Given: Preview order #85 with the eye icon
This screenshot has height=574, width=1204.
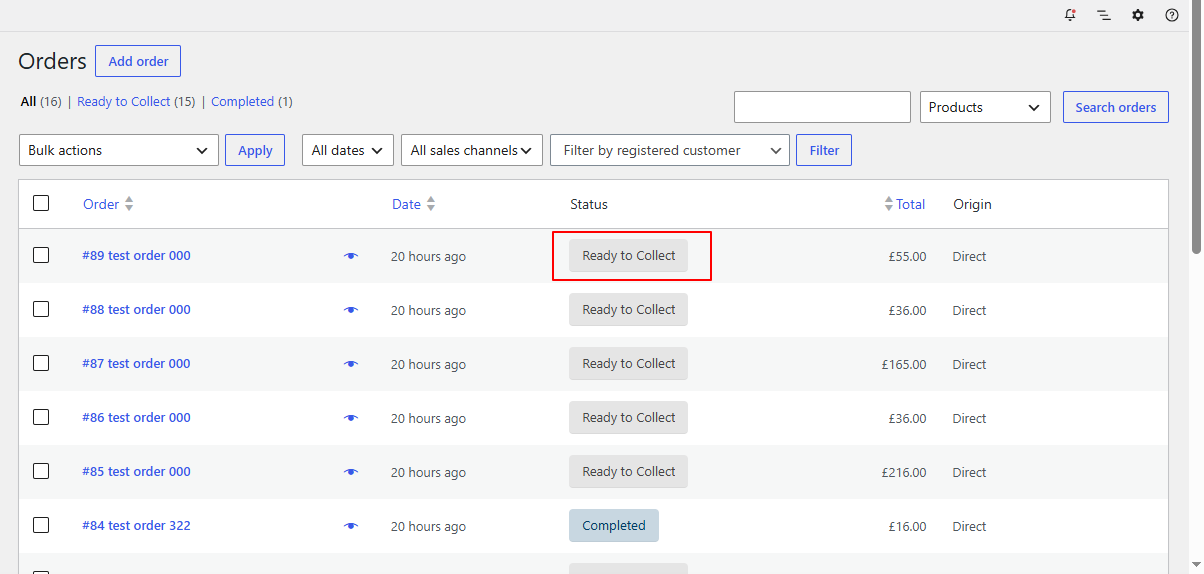Looking at the screenshot, I should tap(350, 472).
